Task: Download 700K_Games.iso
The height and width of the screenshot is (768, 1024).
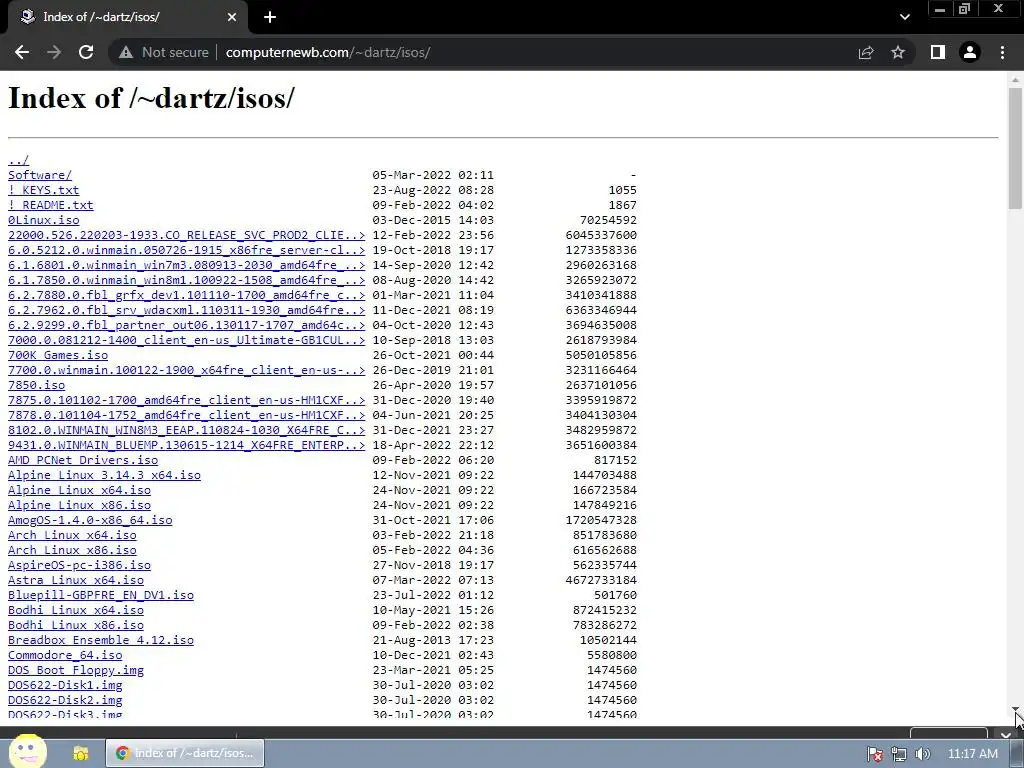Action: point(57,355)
